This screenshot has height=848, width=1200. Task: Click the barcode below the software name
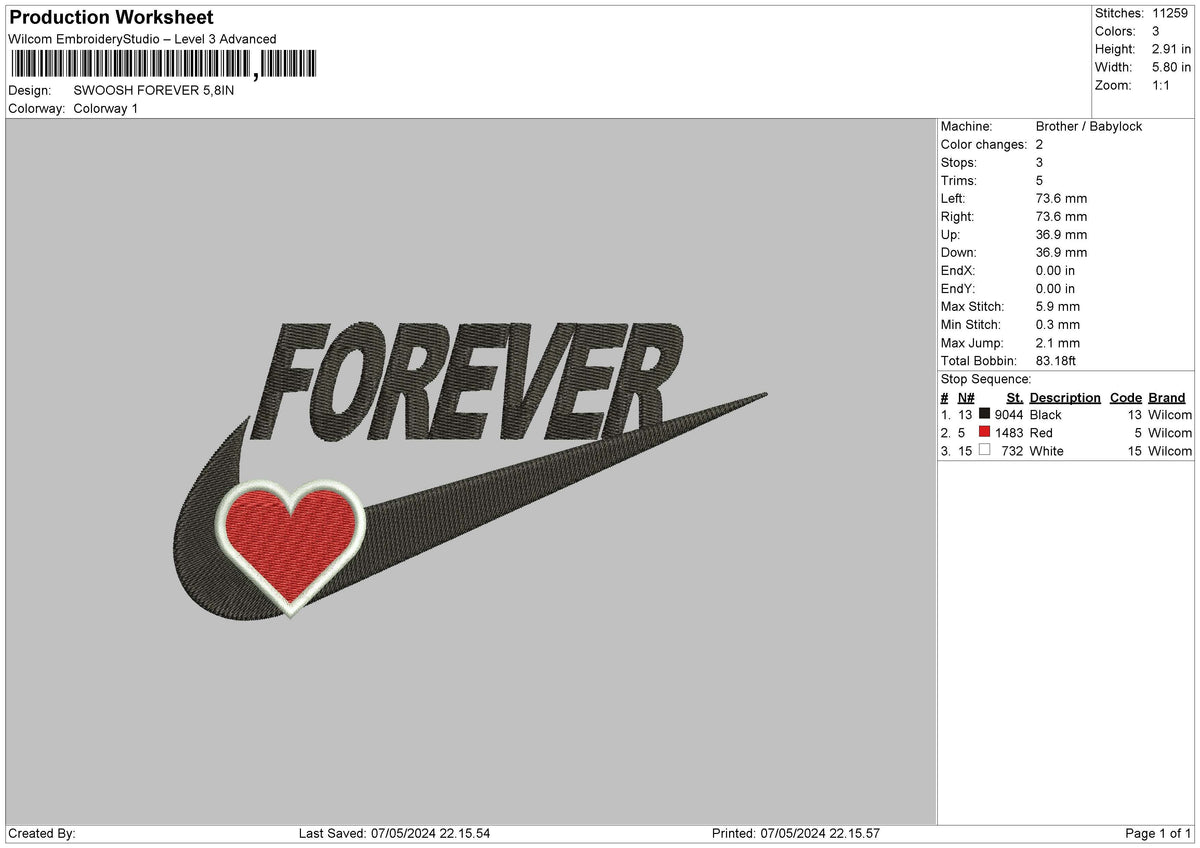[164, 65]
